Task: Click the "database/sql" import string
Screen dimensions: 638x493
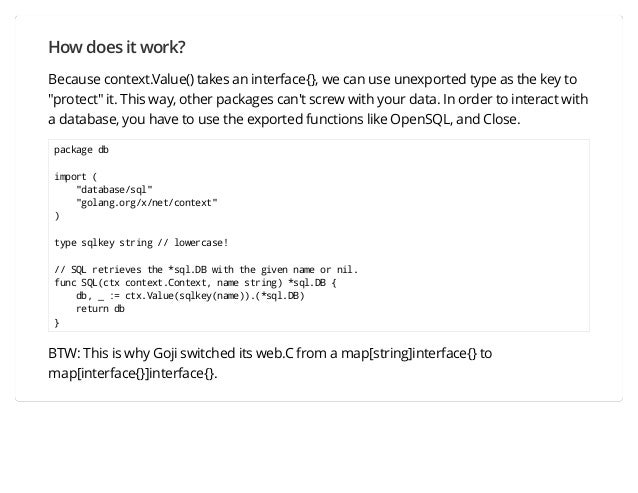Action: pyautogui.click(x=114, y=190)
